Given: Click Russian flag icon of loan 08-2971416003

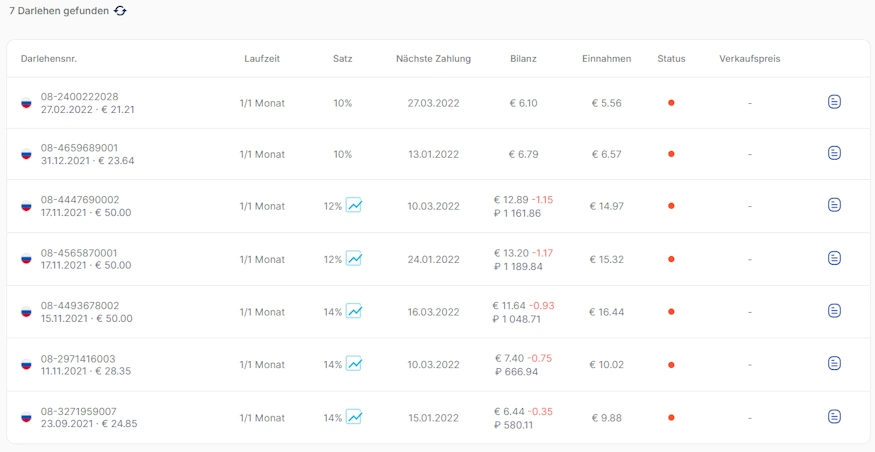Looking at the screenshot, I should [26, 365].
